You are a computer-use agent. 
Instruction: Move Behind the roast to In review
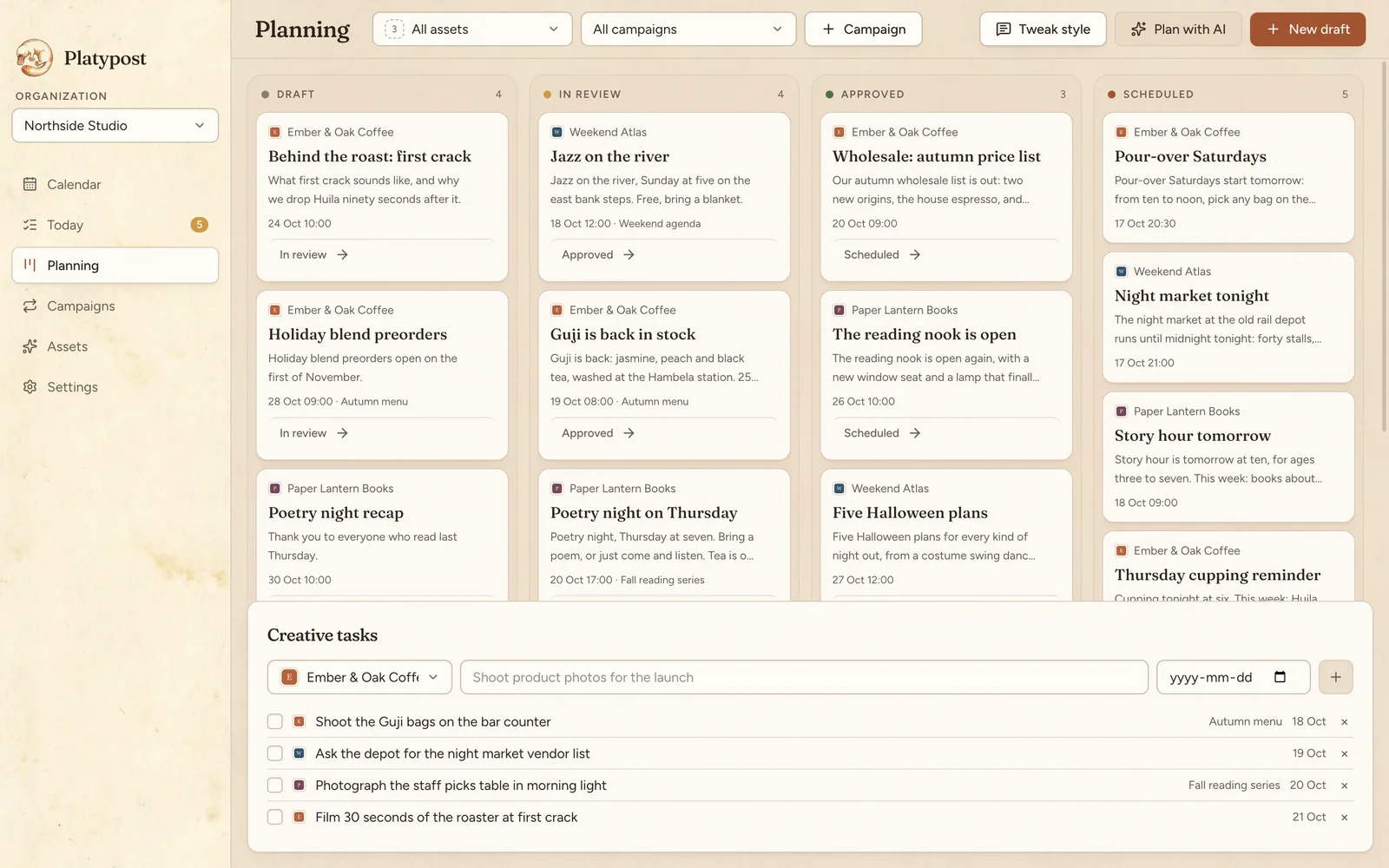pyautogui.click(x=313, y=254)
